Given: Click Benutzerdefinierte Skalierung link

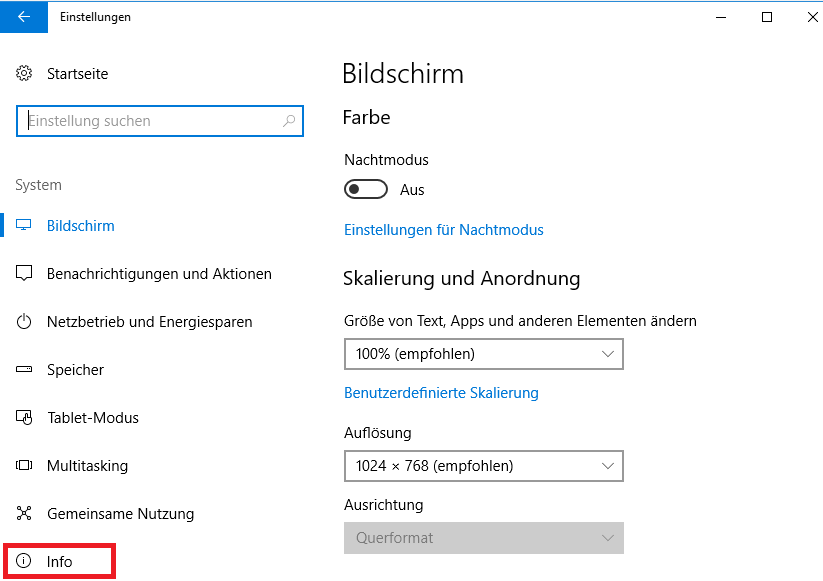Looking at the screenshot, I should (441, 393).
